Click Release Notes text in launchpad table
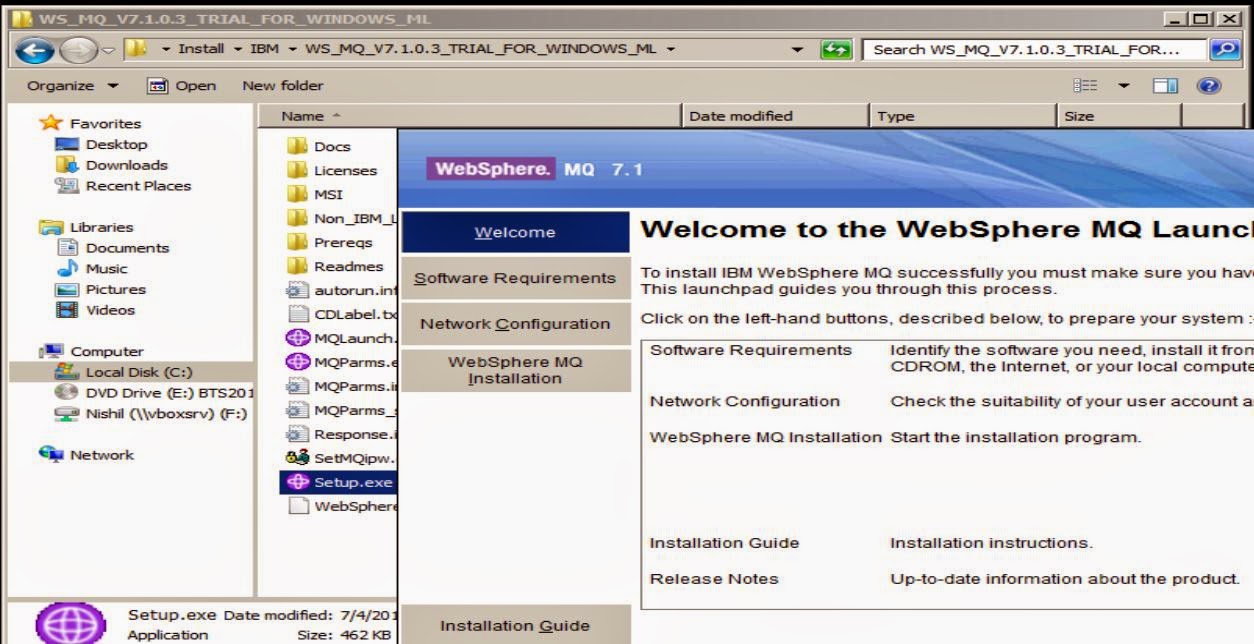Screen dimensions: 1254x644 (x=714, y=578)
